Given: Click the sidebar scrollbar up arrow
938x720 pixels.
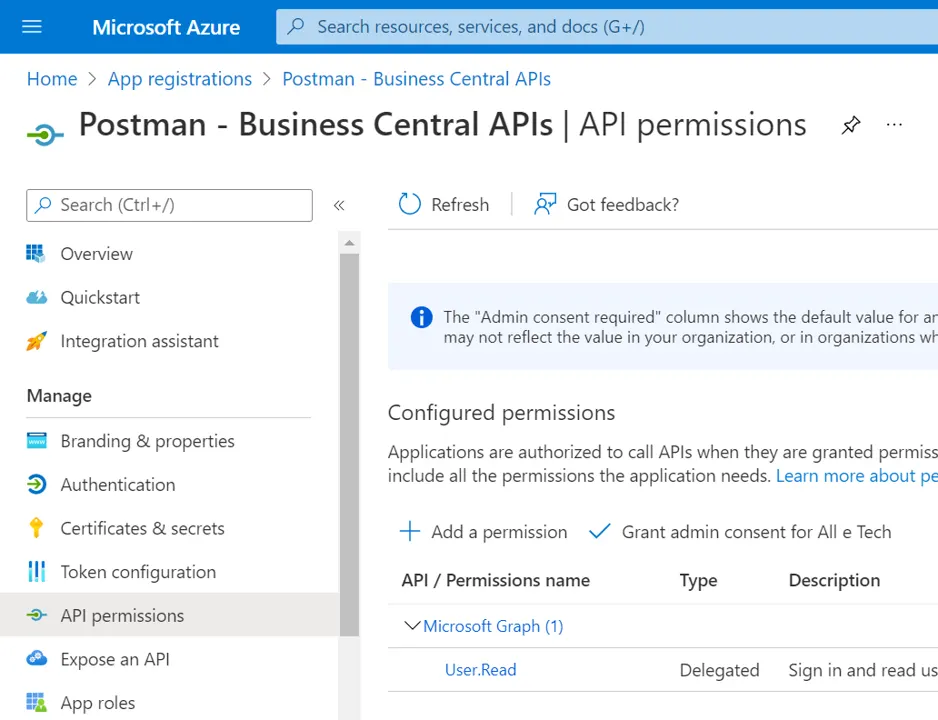Looking at the screenshot, I should (x=349, y=243).
